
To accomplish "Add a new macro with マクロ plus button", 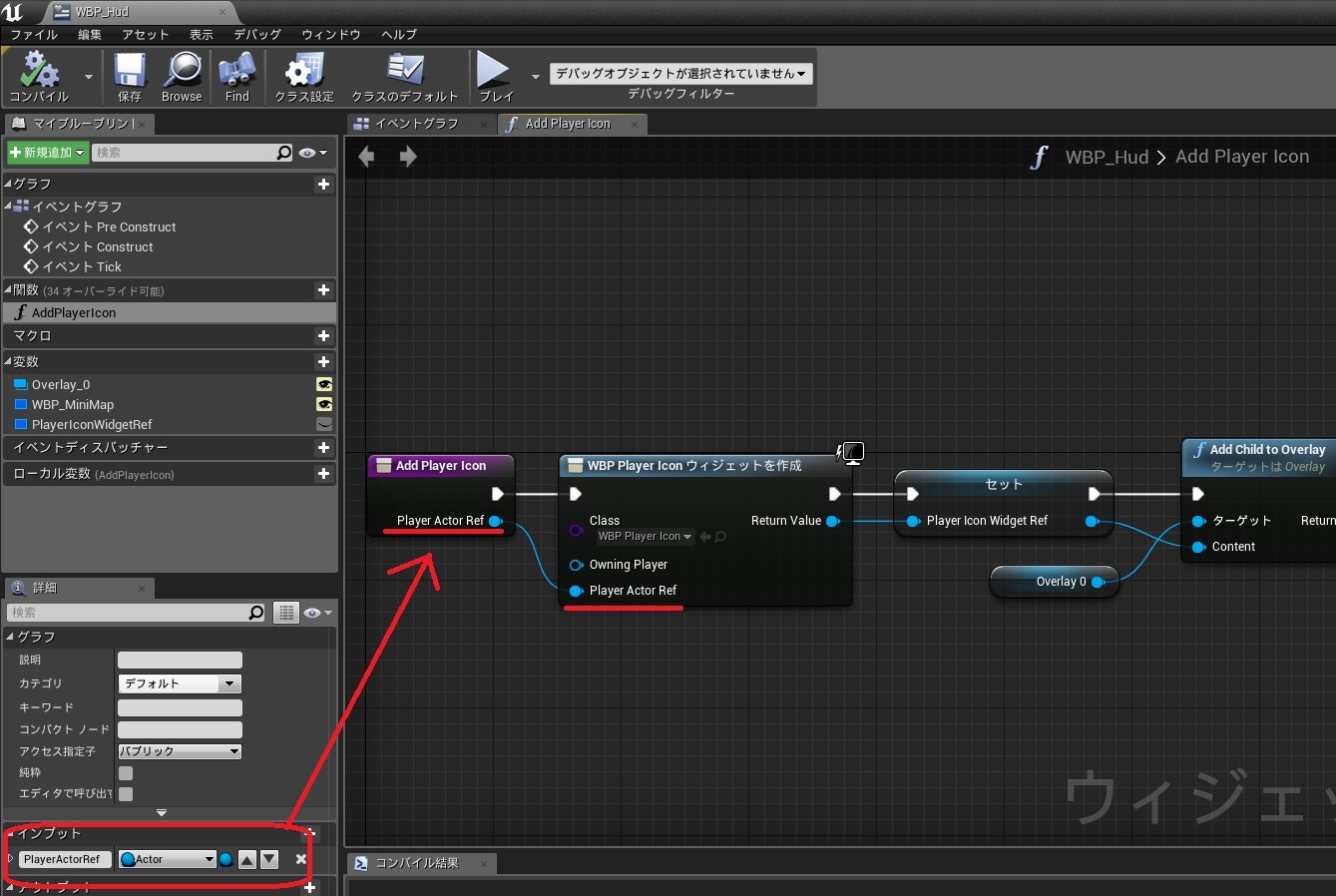I will (323, 336).
